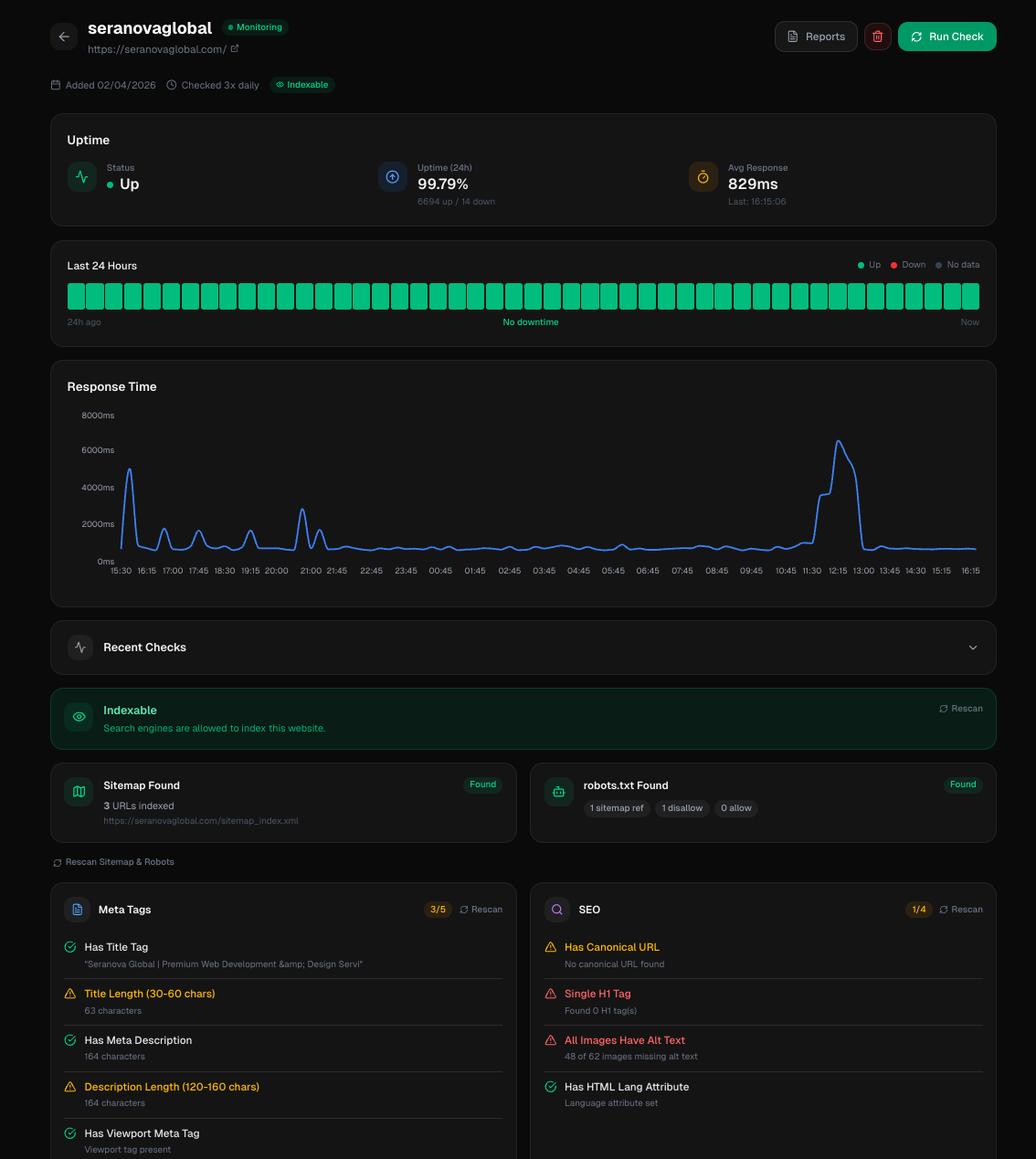1036x1159 pixels.
Task: Click check icon beside Has HTML Lang Attribute
Action: (551, 1087)
